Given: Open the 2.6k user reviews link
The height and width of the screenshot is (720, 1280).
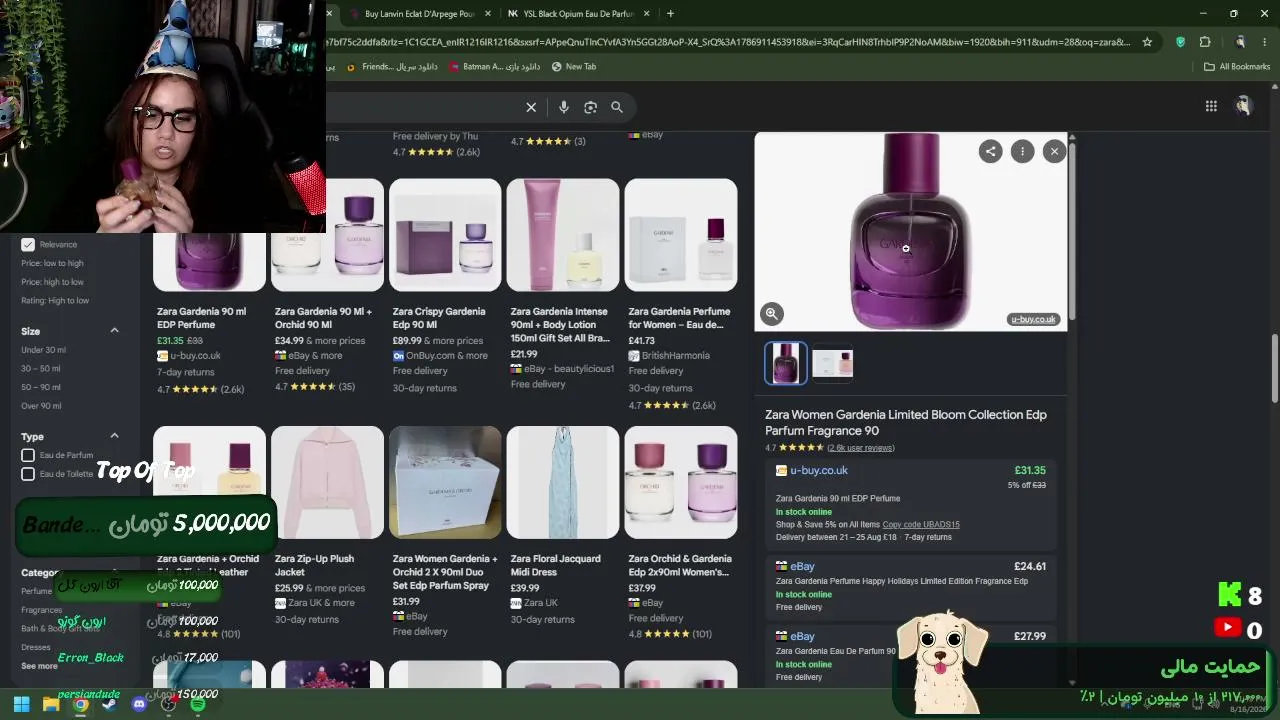Looking at the screenshot, I should [861, 448].
